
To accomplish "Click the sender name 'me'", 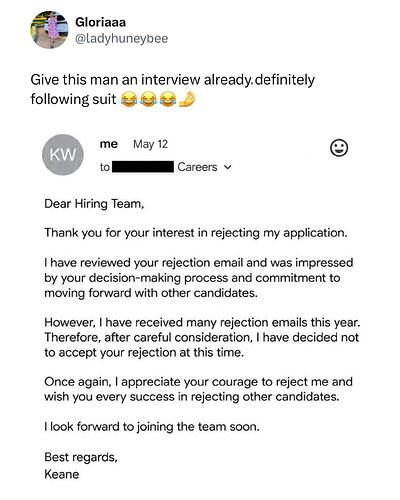I will click(x=109, y=144).
